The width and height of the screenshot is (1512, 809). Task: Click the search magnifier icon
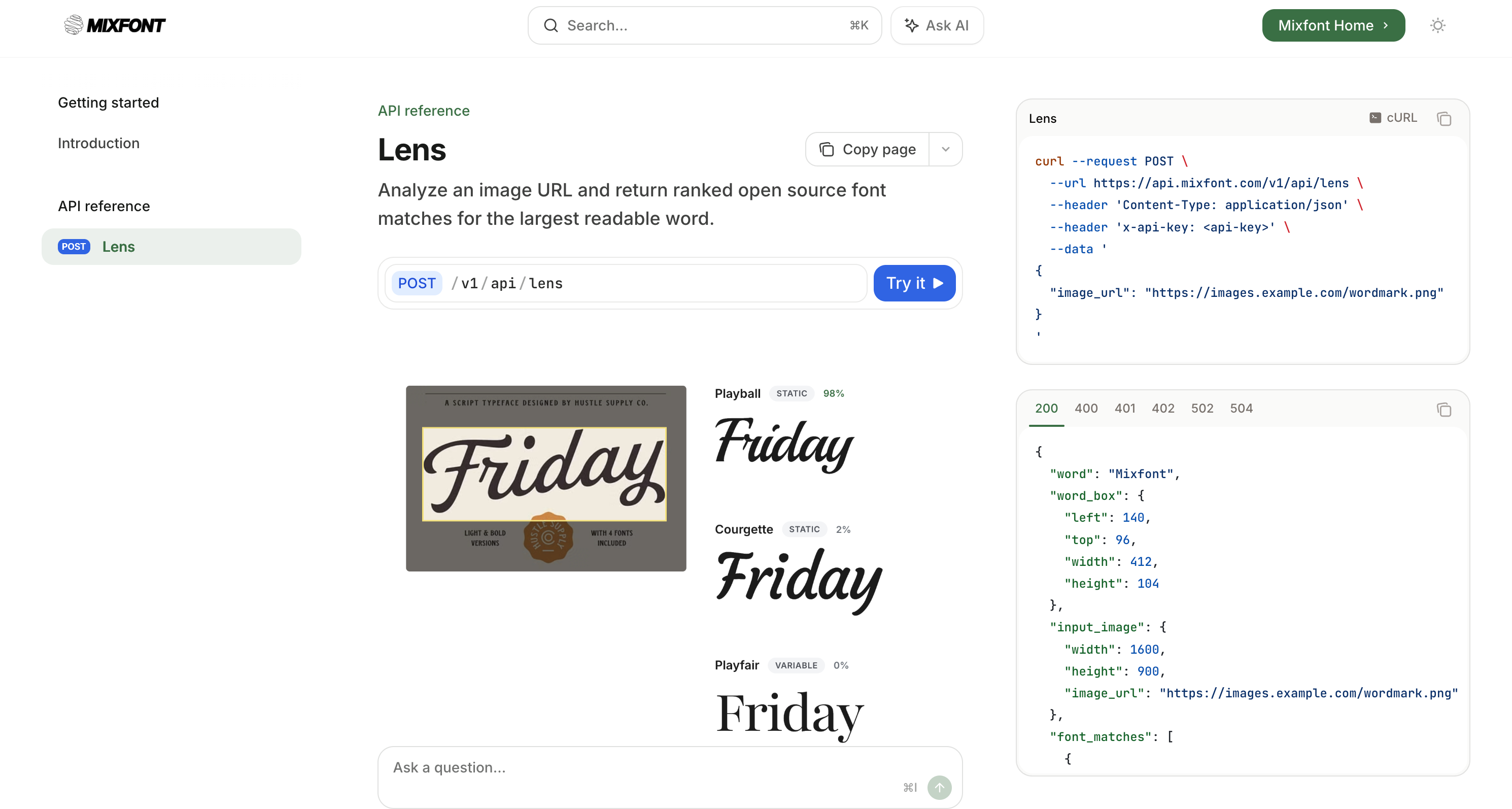coord(551,25)
